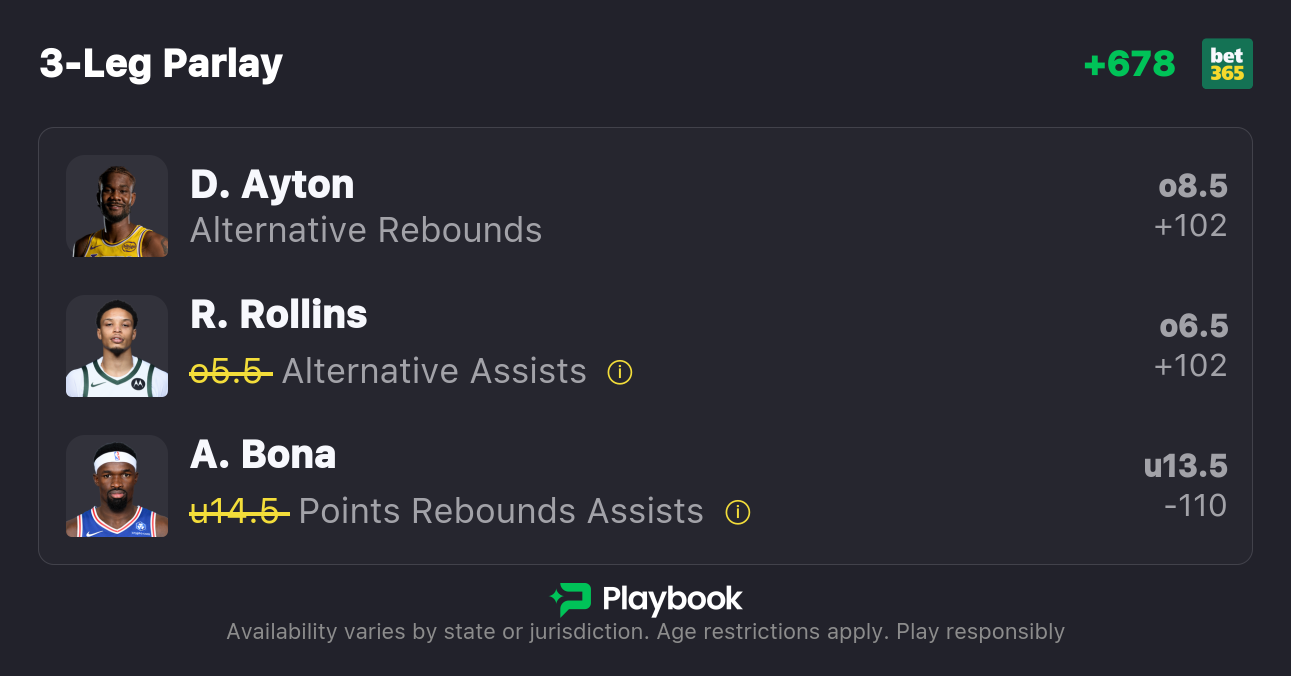
Task: Open A. Bona's player headshot
Action: click(117, 486)
